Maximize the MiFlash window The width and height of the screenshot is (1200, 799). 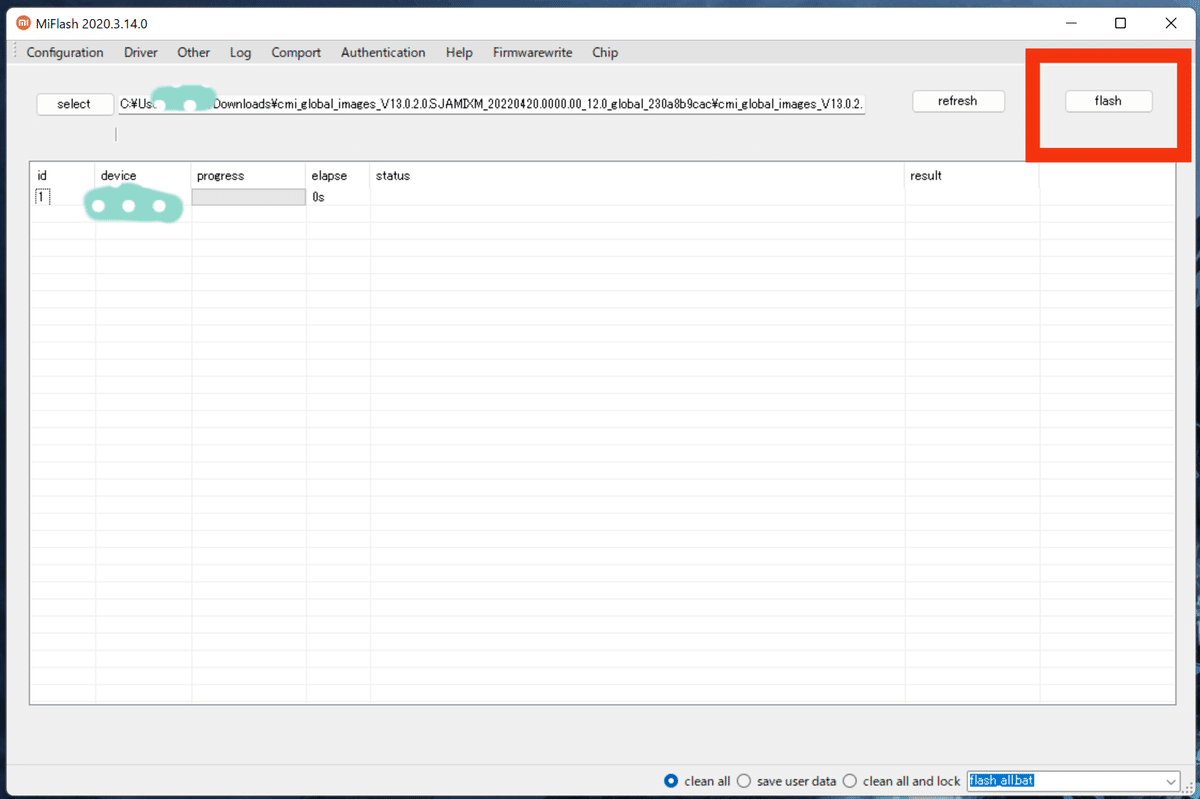(1121, 23)
